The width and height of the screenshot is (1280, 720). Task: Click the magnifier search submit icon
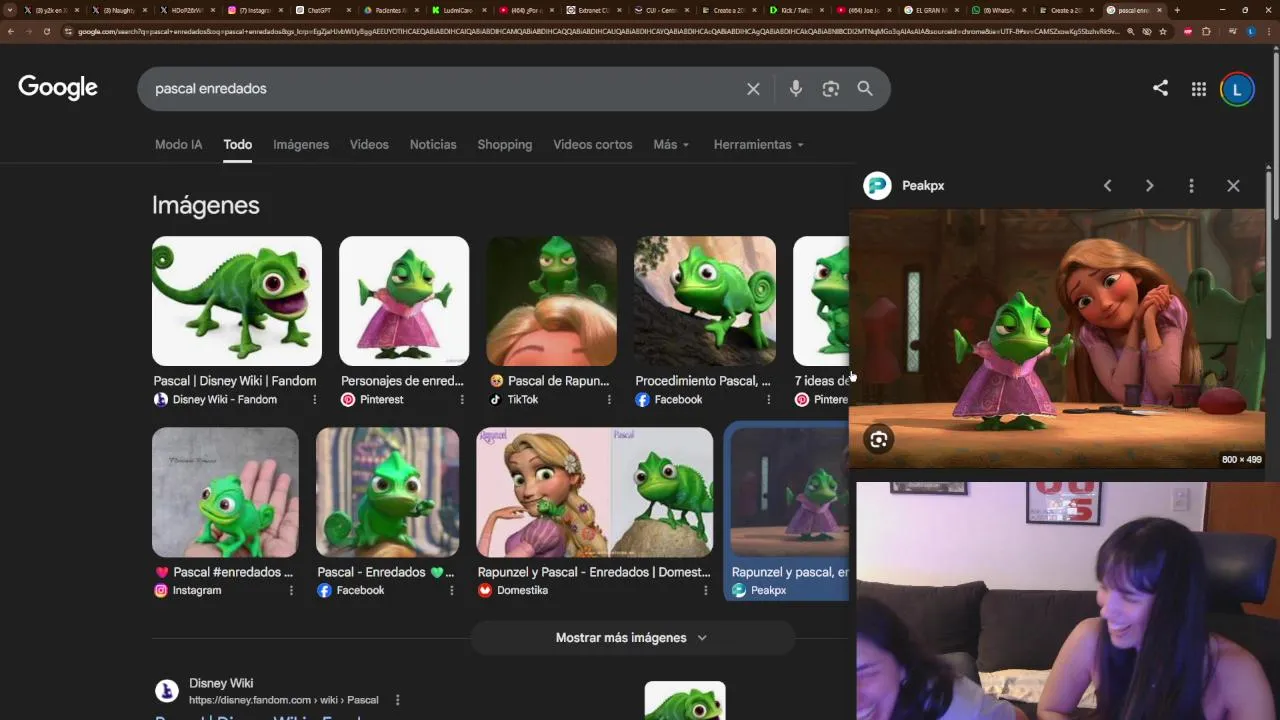coord(865,89)
